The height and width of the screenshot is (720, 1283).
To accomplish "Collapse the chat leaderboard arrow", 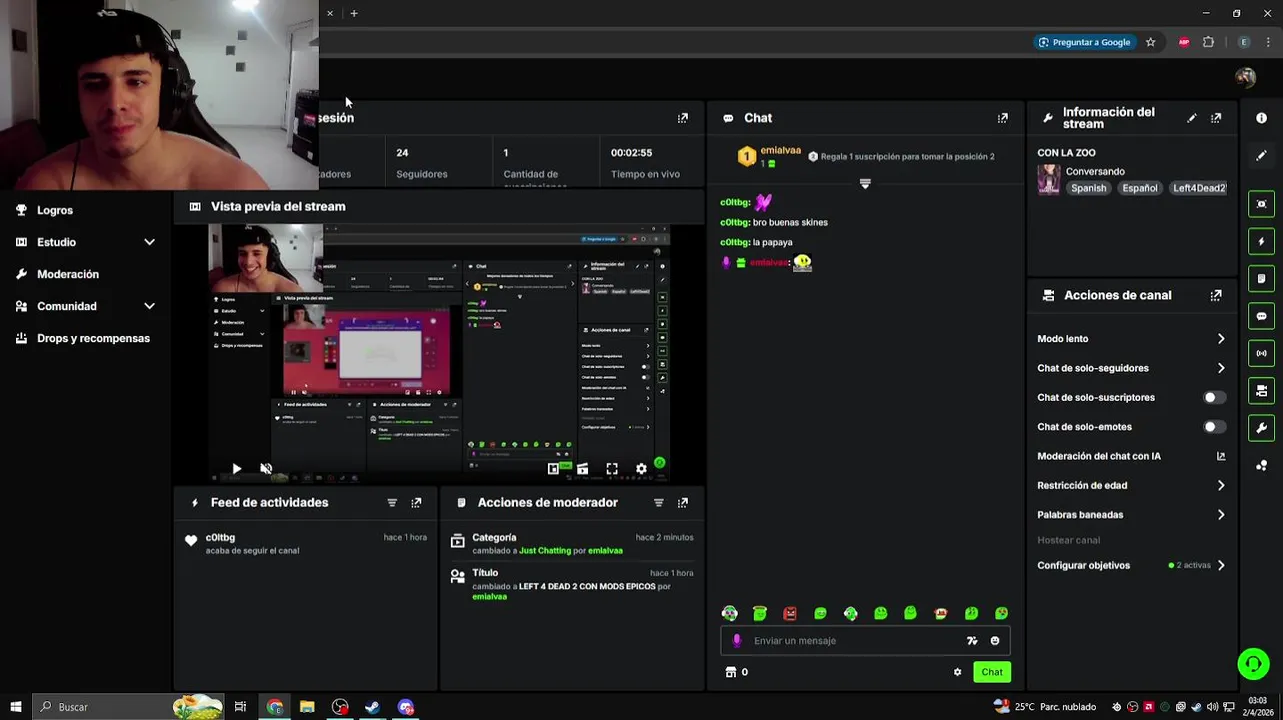I will pyautogui.click(x=865, y=184).
